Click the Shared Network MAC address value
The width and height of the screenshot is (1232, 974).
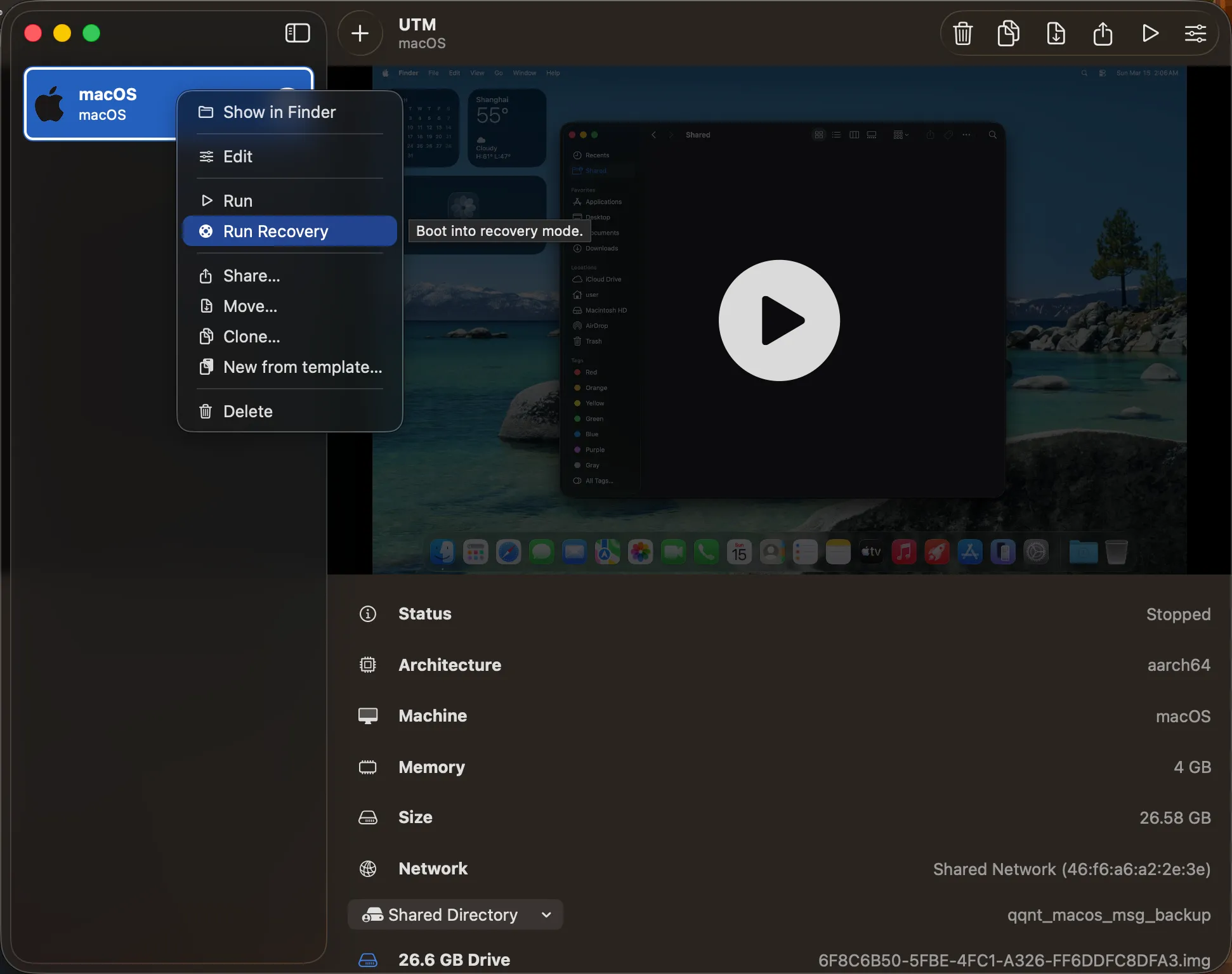tap(1071, 869)
